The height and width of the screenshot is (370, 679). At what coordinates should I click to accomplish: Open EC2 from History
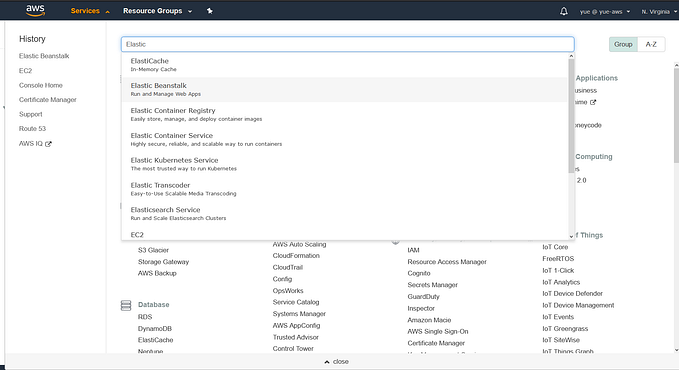(x=25, y=71)
